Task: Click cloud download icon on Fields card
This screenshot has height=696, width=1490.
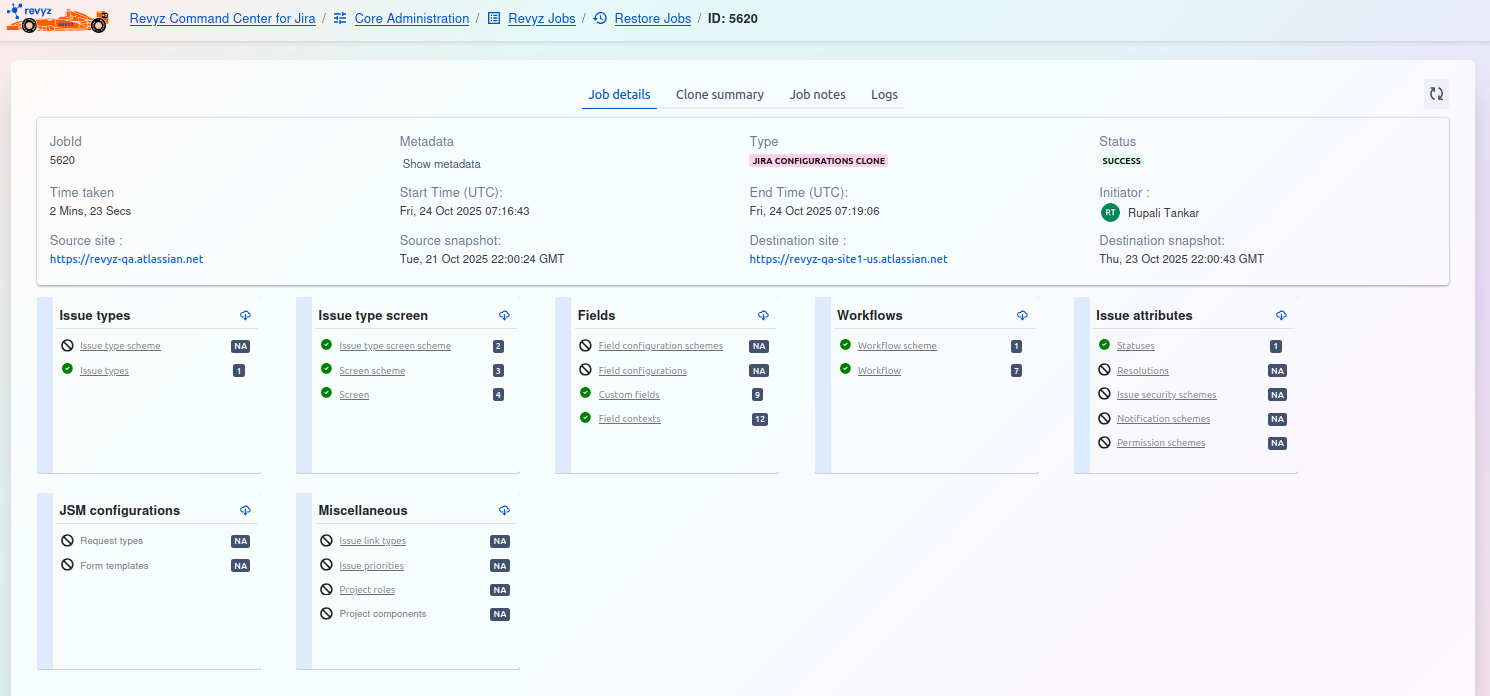Action: (x=763, y=315)
